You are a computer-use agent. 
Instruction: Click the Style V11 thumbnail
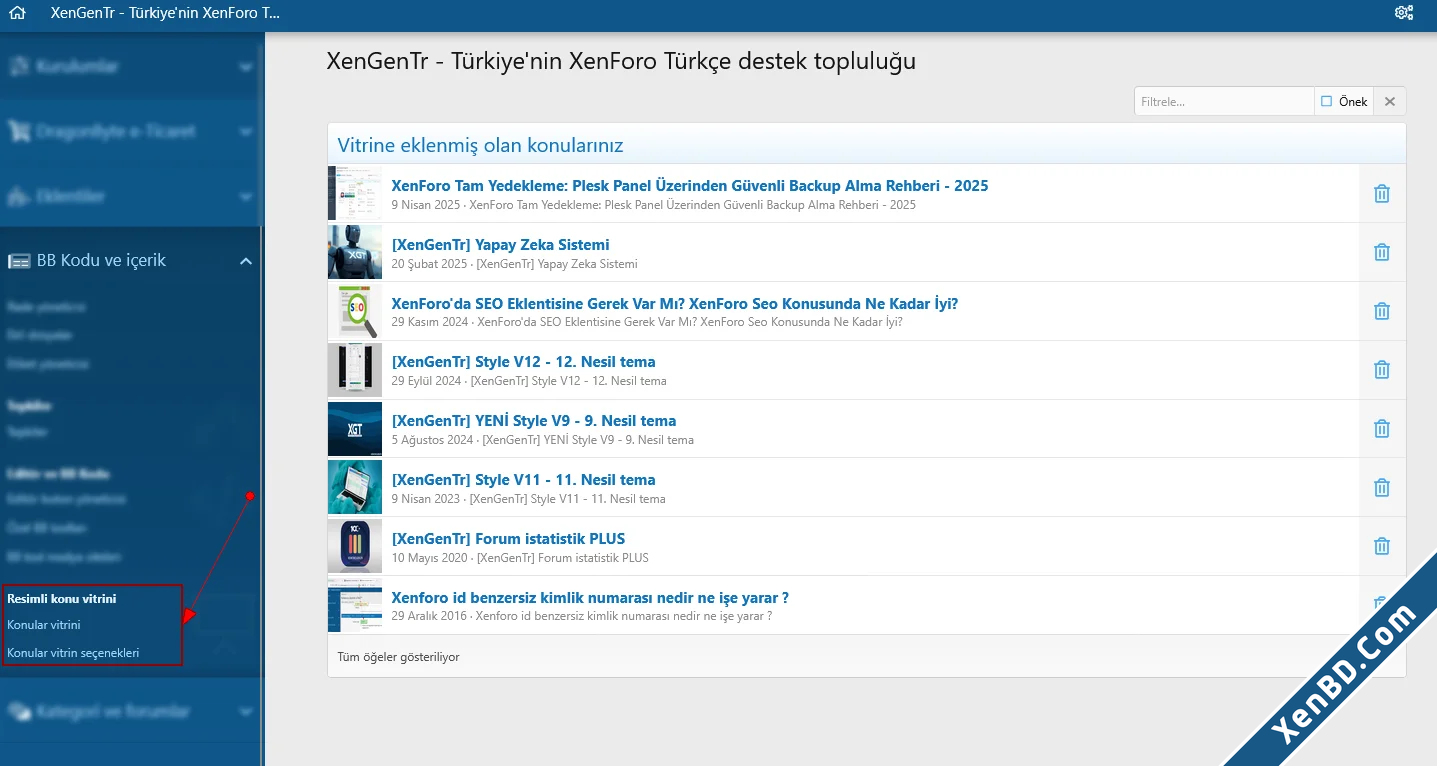click(355, 488)
